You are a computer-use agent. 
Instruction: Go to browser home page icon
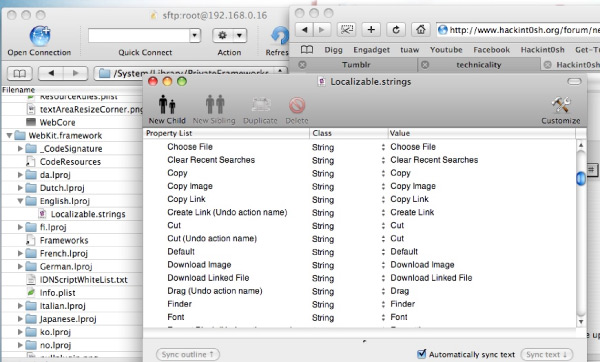pos(421,29)
